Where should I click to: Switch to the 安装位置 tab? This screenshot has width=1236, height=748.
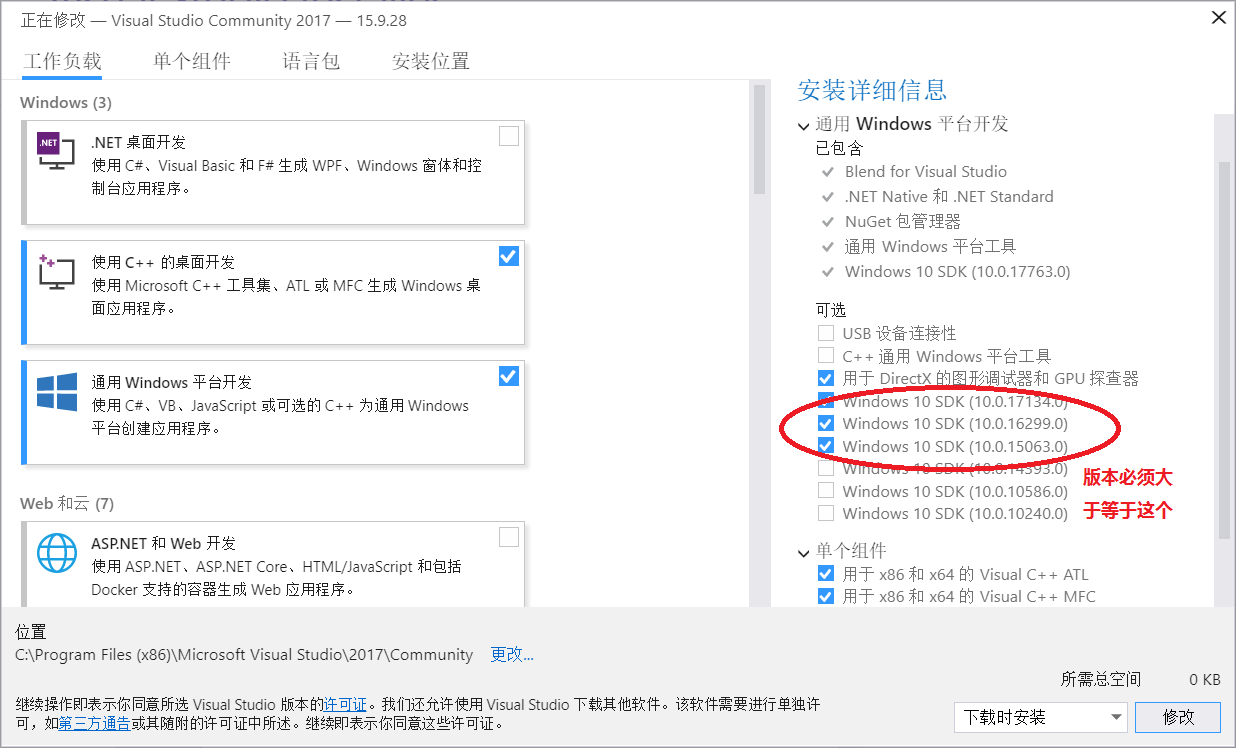coord(431,62)
